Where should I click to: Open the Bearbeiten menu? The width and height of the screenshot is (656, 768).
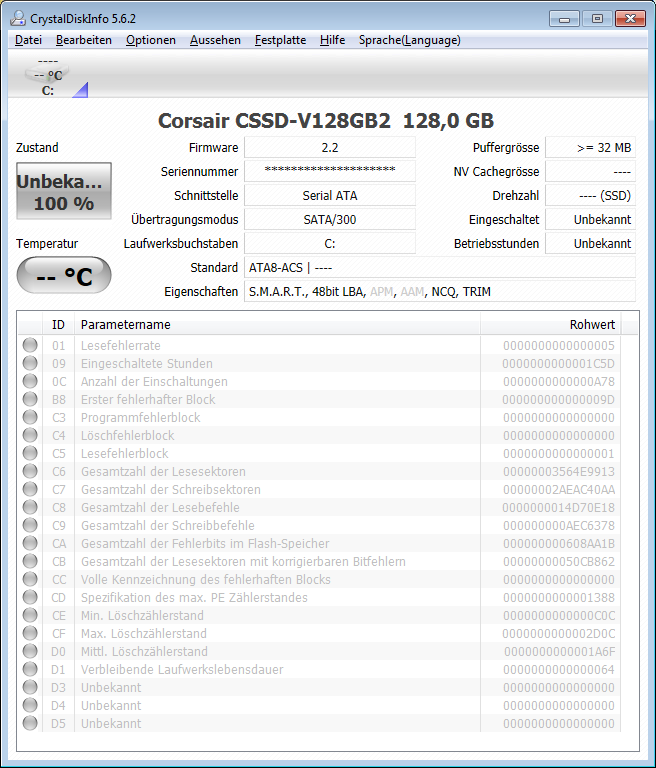84,40
